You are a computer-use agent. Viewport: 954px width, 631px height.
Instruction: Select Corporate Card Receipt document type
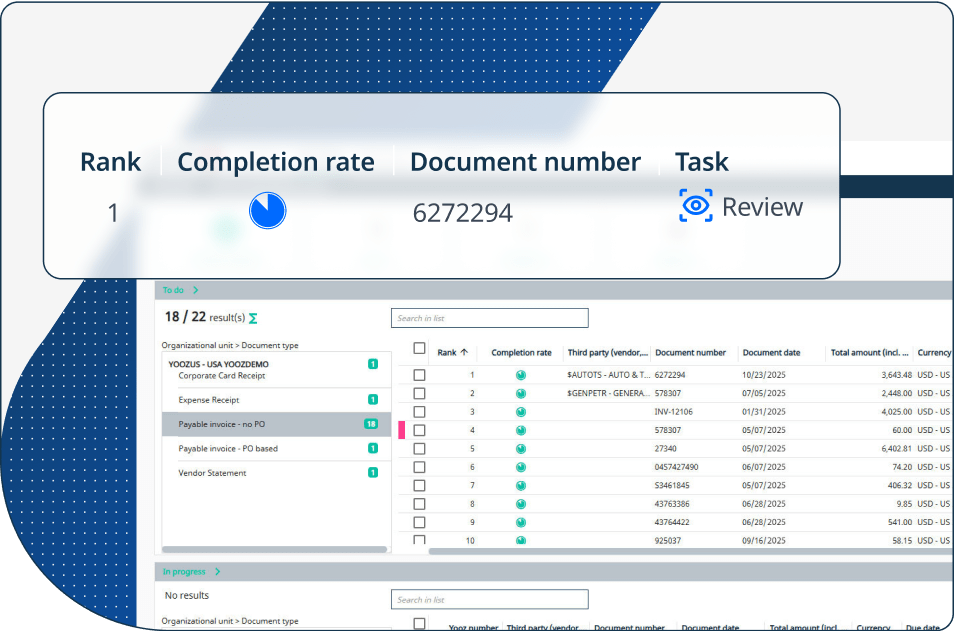(x=221, y=375)
